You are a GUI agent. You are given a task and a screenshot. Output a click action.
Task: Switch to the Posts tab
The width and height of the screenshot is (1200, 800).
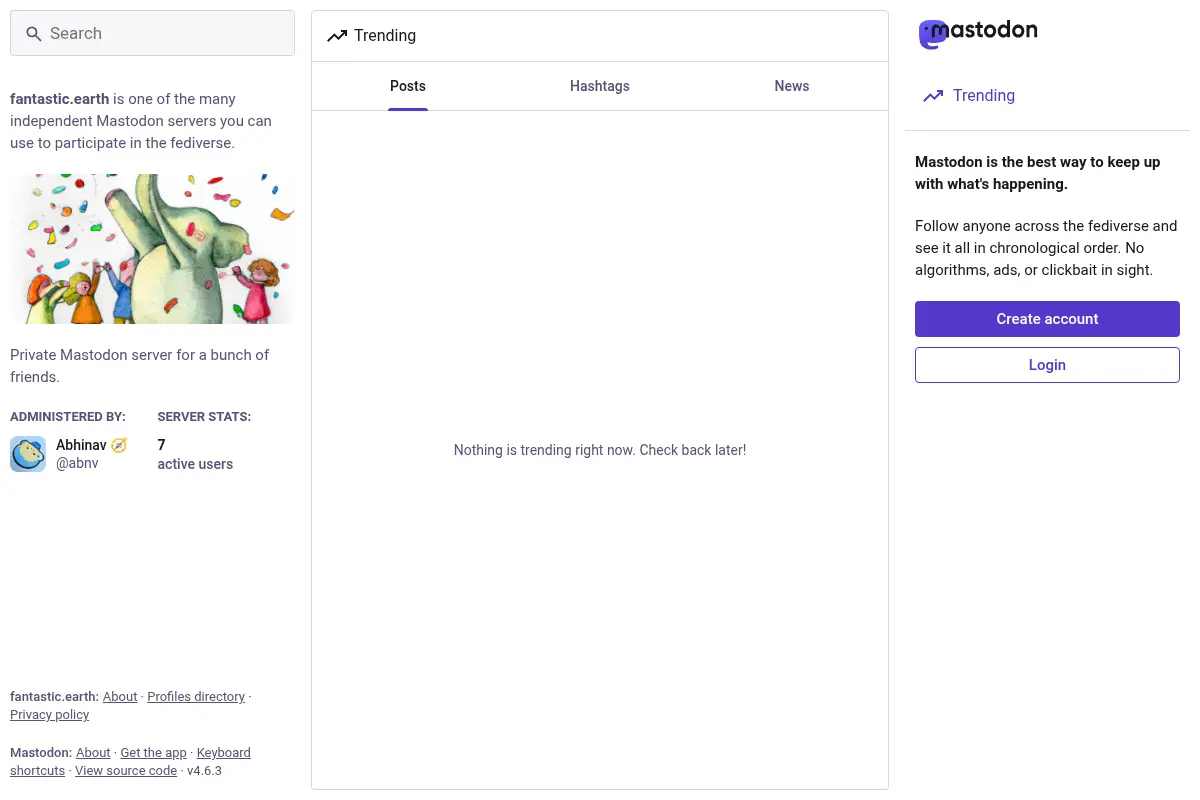tap(408, 86)
